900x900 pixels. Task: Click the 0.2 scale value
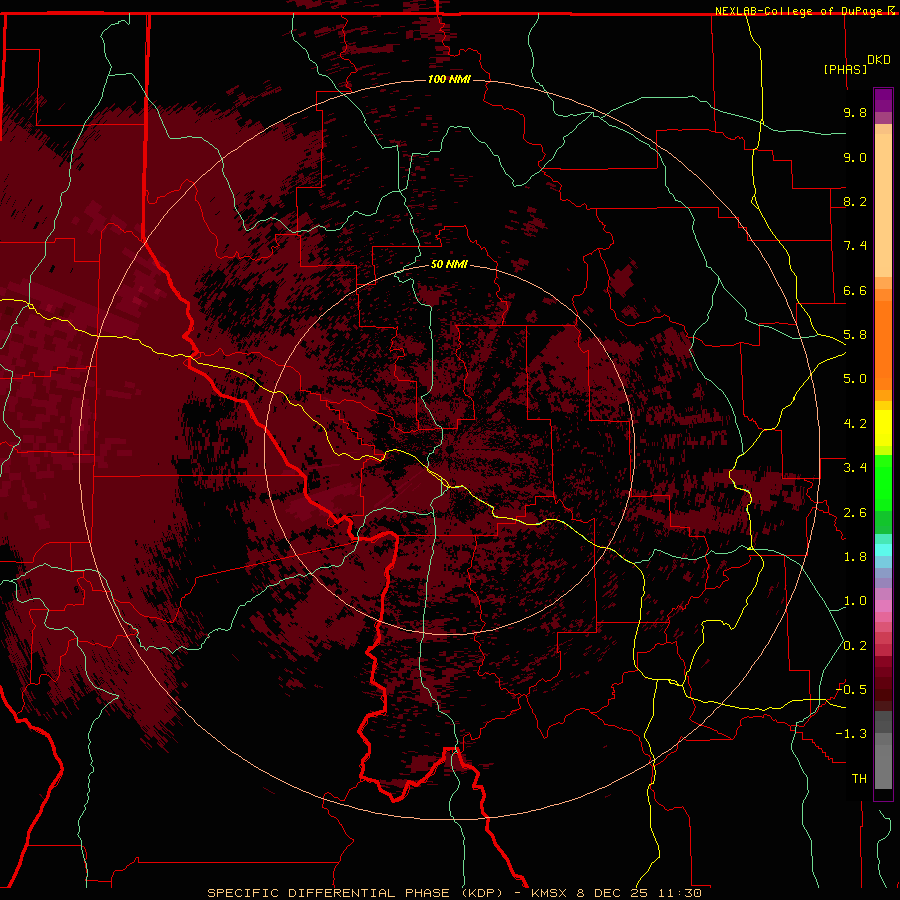coord(855,646)
